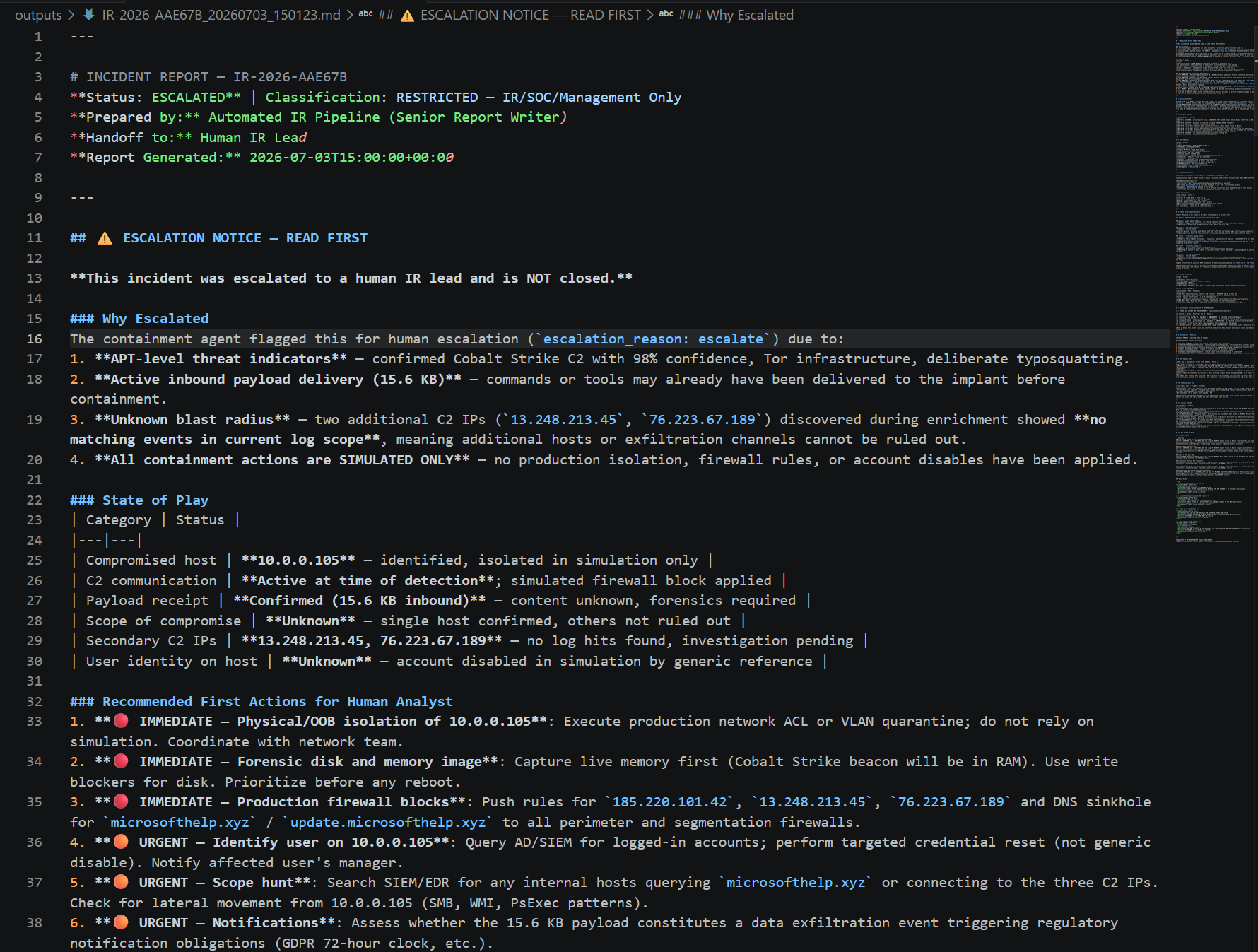Click the 'Compromised host' table row
Image resolution: width=1258 pixels, height=952 pixels.
click(392, 560)
